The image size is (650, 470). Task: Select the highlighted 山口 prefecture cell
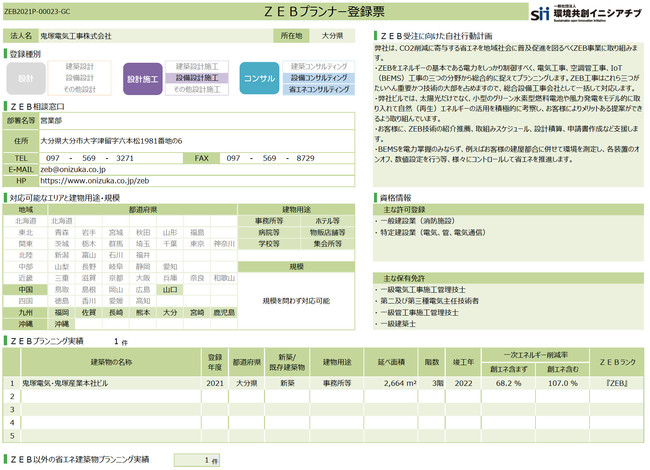click(170, 289)
